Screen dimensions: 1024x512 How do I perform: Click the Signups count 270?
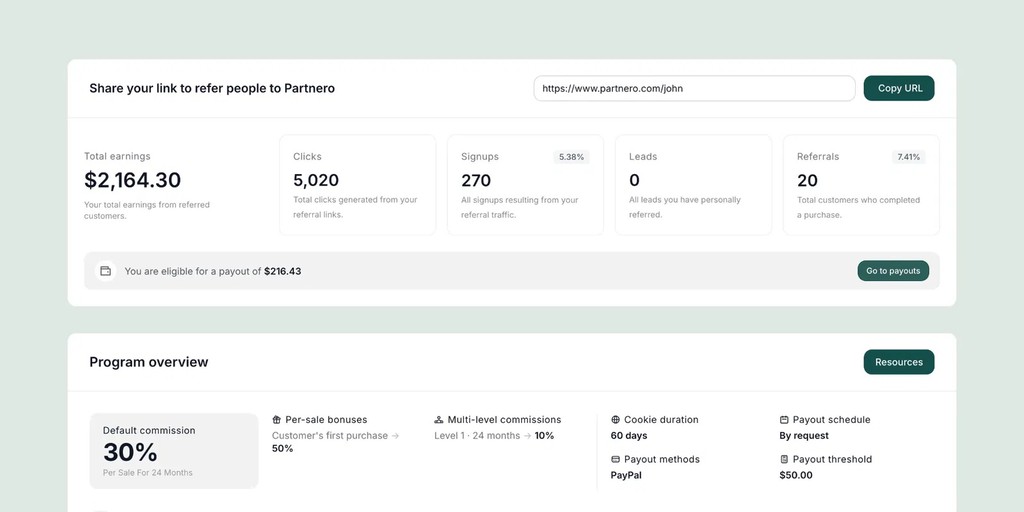(476, 180)
